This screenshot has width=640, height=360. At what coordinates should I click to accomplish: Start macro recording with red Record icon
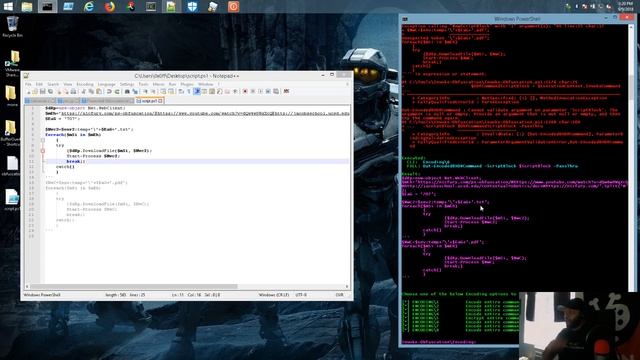click(x=245, y=91)
